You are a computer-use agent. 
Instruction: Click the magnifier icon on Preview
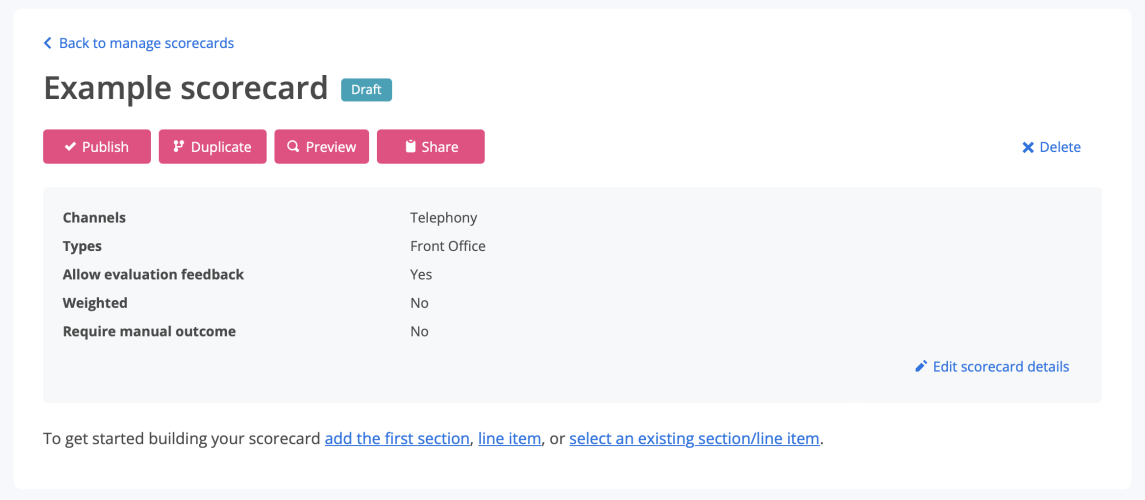pyautogui.click(x=293, y=147)
